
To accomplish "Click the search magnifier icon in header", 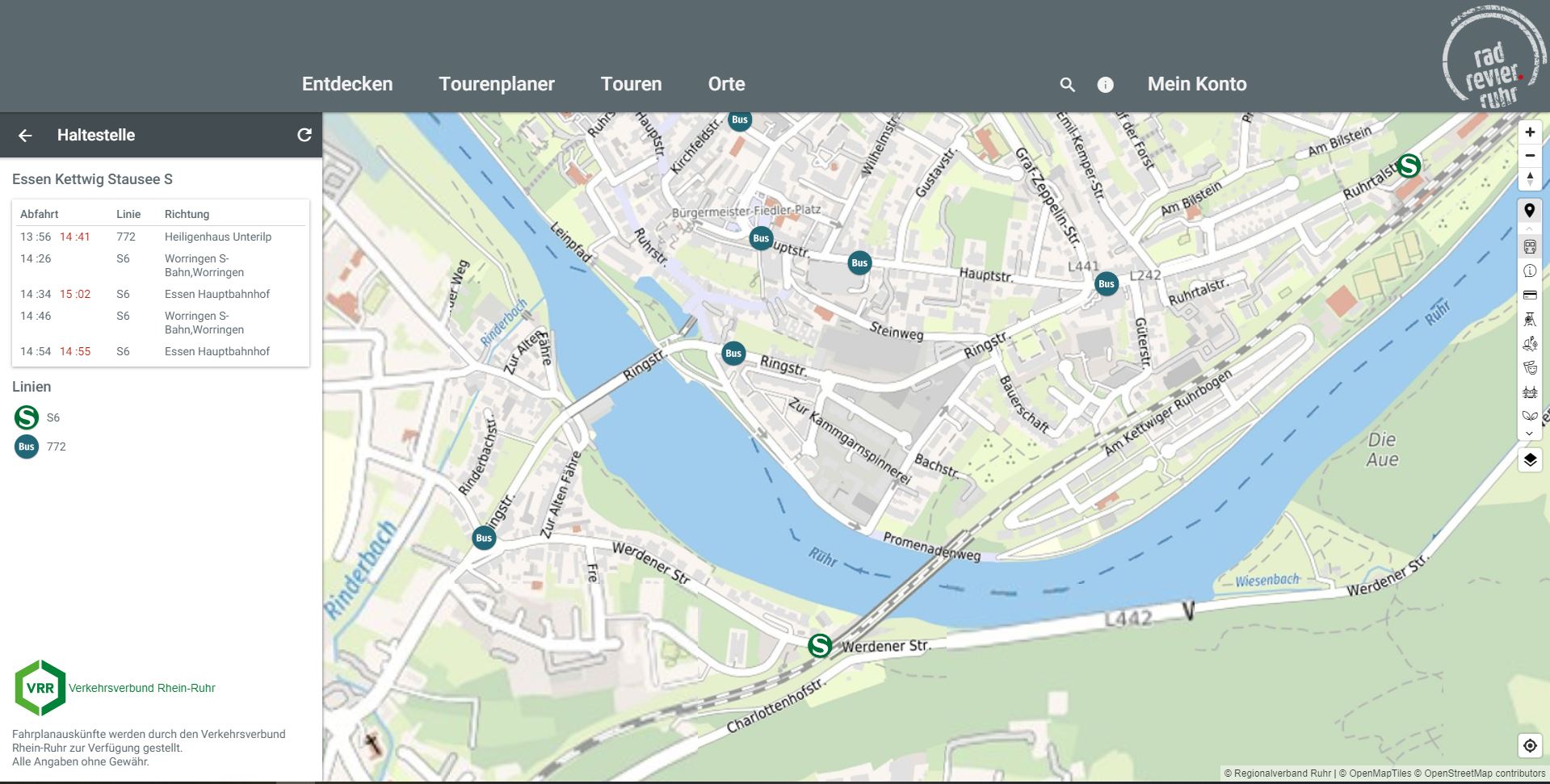I will 1067,85.
